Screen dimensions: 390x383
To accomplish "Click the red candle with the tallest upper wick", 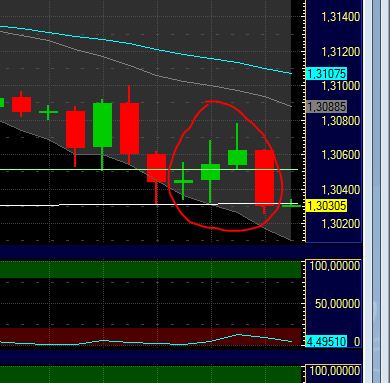I will (x=129, y=128).
